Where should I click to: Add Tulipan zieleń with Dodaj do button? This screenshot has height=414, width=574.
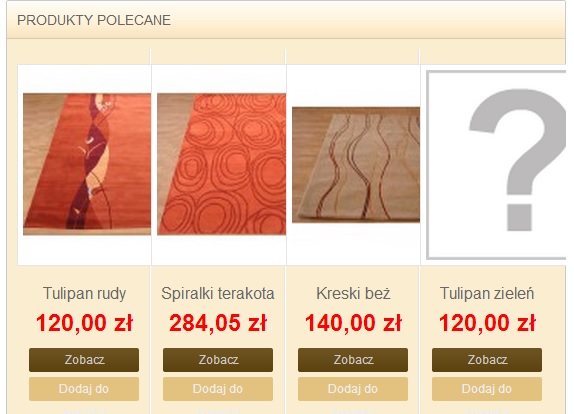487,389
